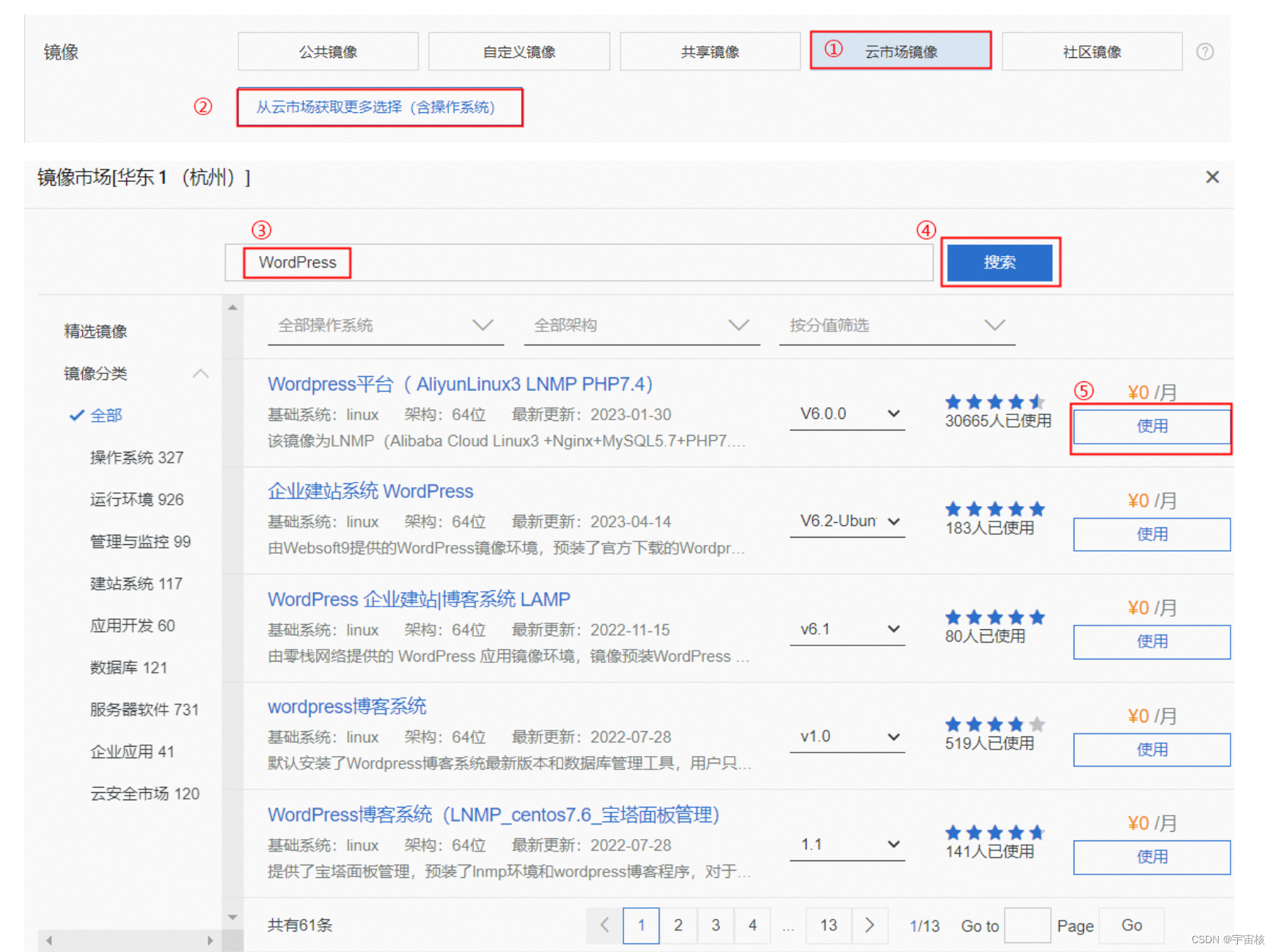Open 全部操作系统 dropdown filter
The width and height of the screenshot is (1276, 952).
pyautogui.click(x=386, y=326)
